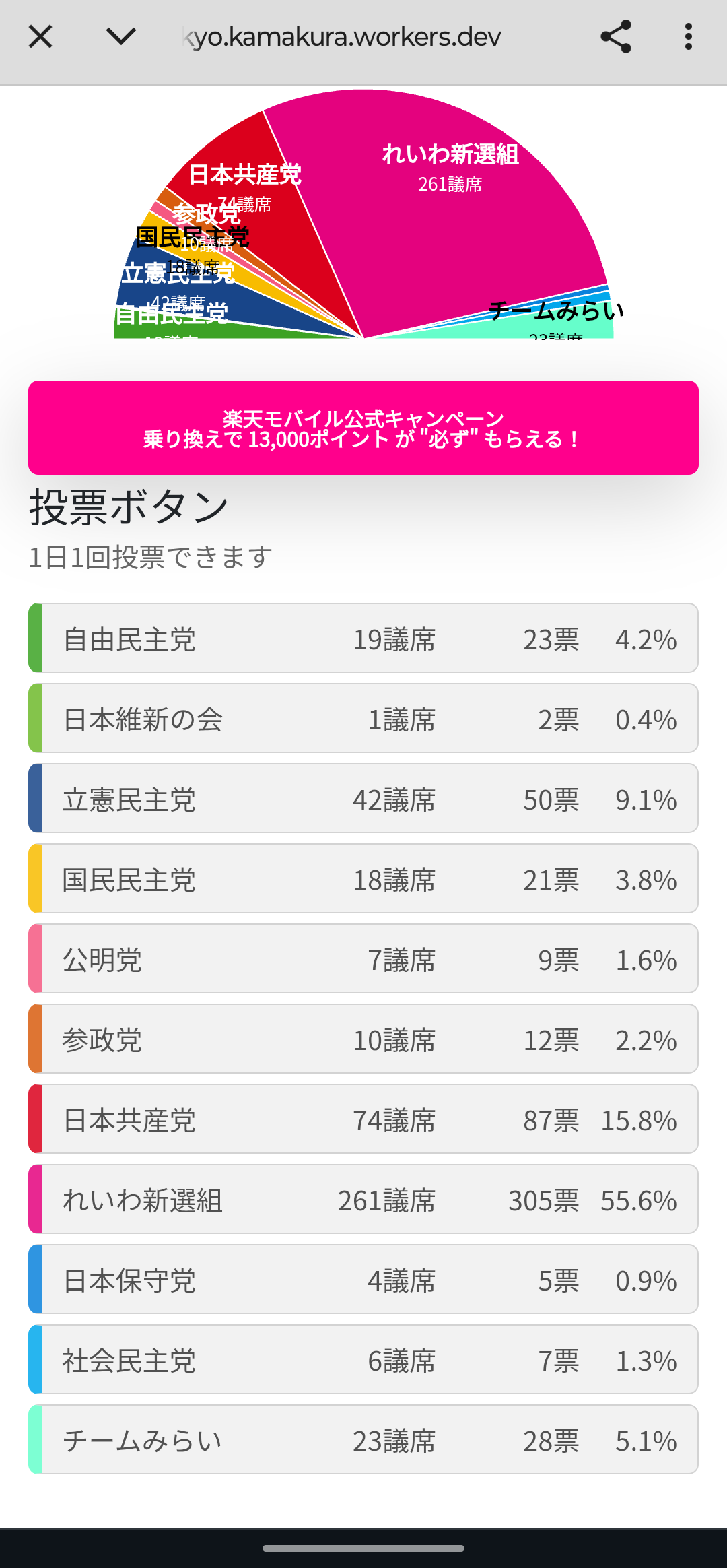Vote for 日本保守党
The height and width of the screenshot is (1568, 727).
click(363, 1279)
